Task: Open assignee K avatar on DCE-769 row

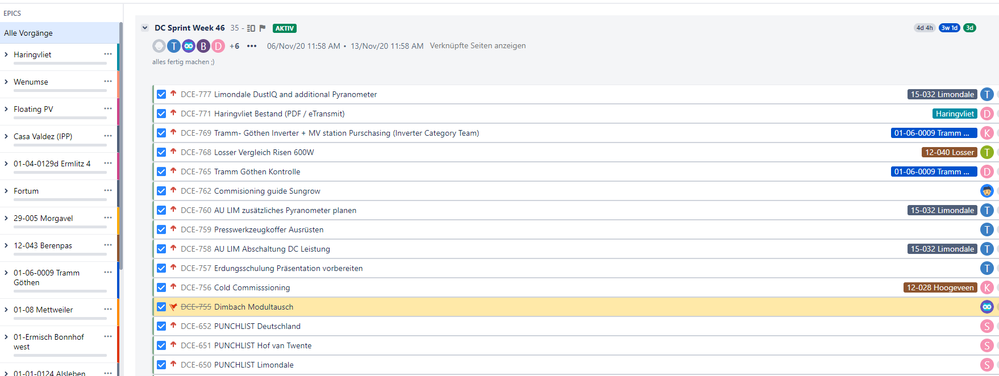Action: (x=987, y=133)
